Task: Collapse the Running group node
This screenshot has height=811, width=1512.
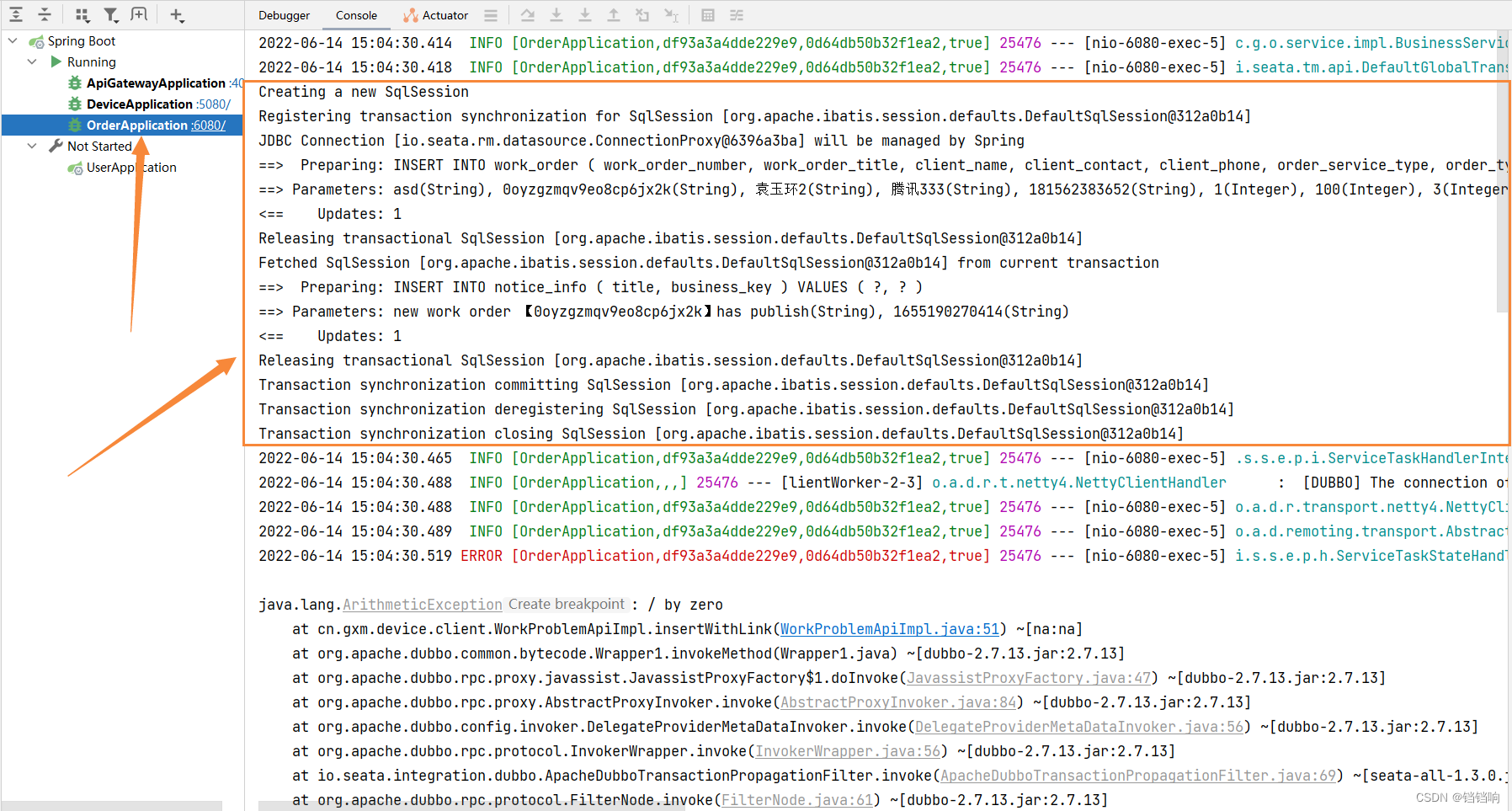Action: pos(32,61)
